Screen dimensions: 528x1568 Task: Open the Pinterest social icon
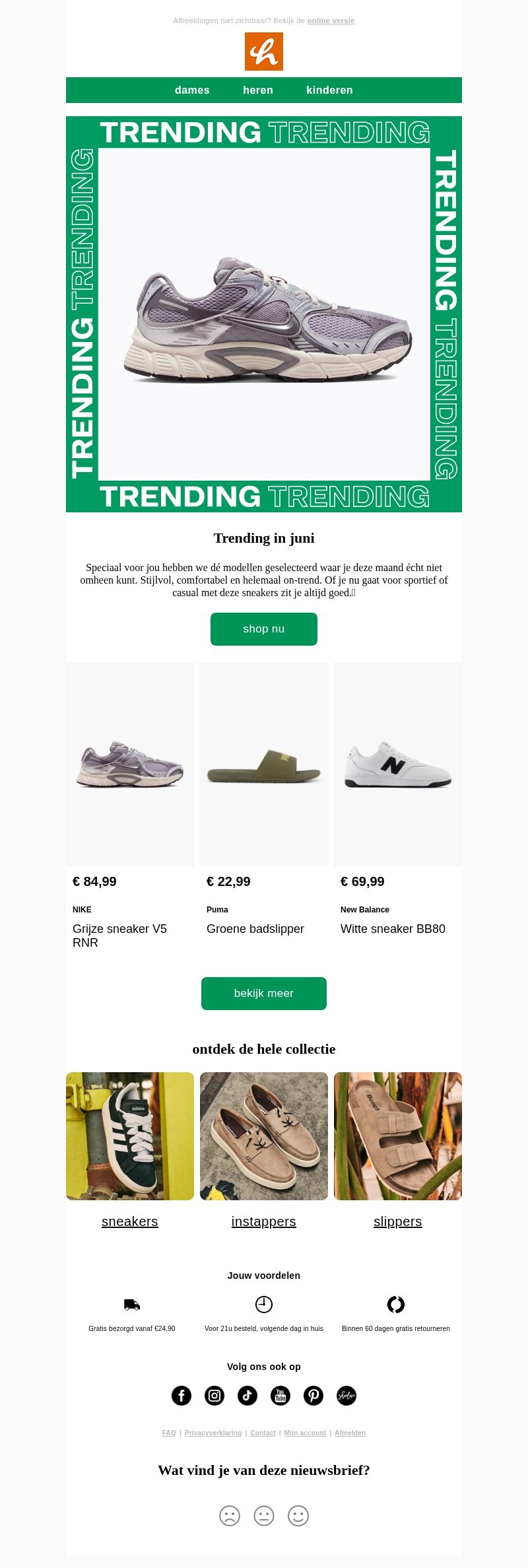pos(313,1396)
